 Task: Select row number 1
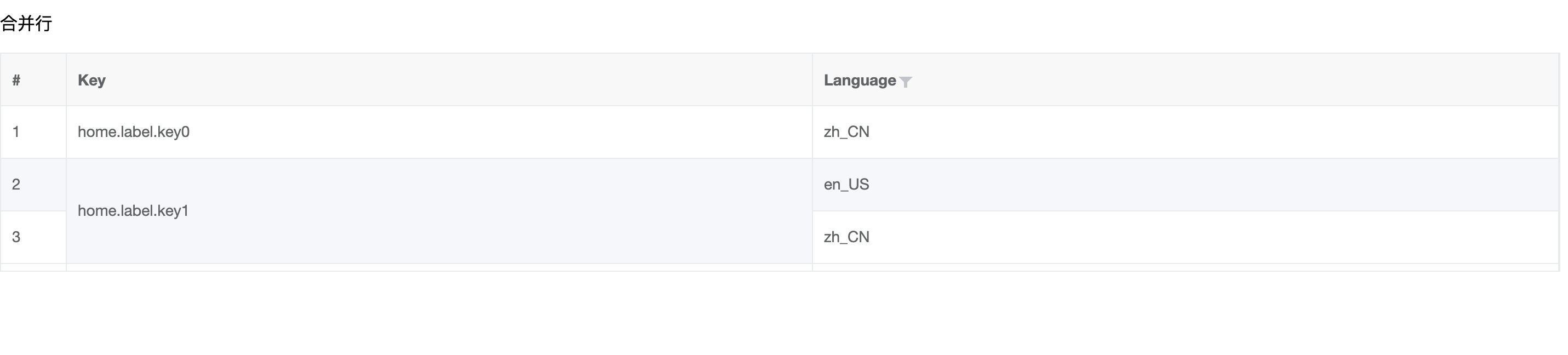point(16,131)
